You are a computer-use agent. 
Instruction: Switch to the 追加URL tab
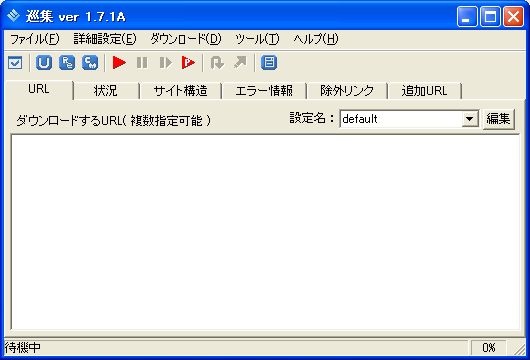[425, 91]
